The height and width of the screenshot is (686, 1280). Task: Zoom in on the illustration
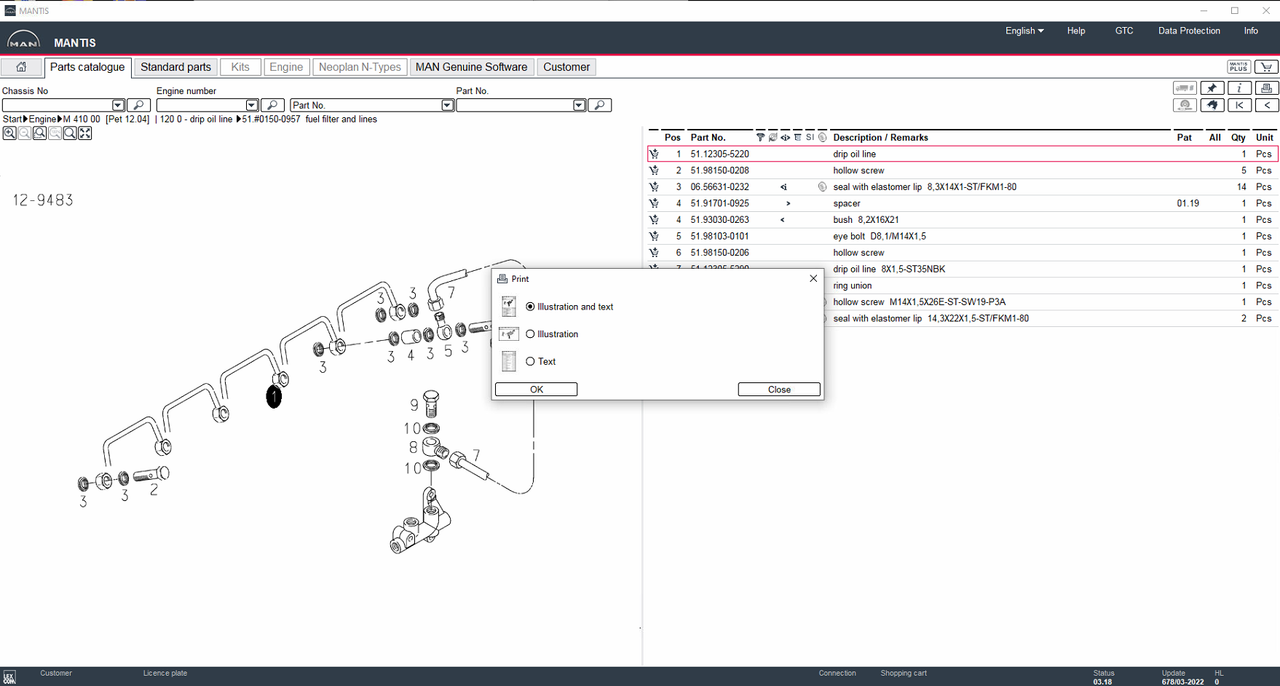pyautogui.click(x=9, y=133)
